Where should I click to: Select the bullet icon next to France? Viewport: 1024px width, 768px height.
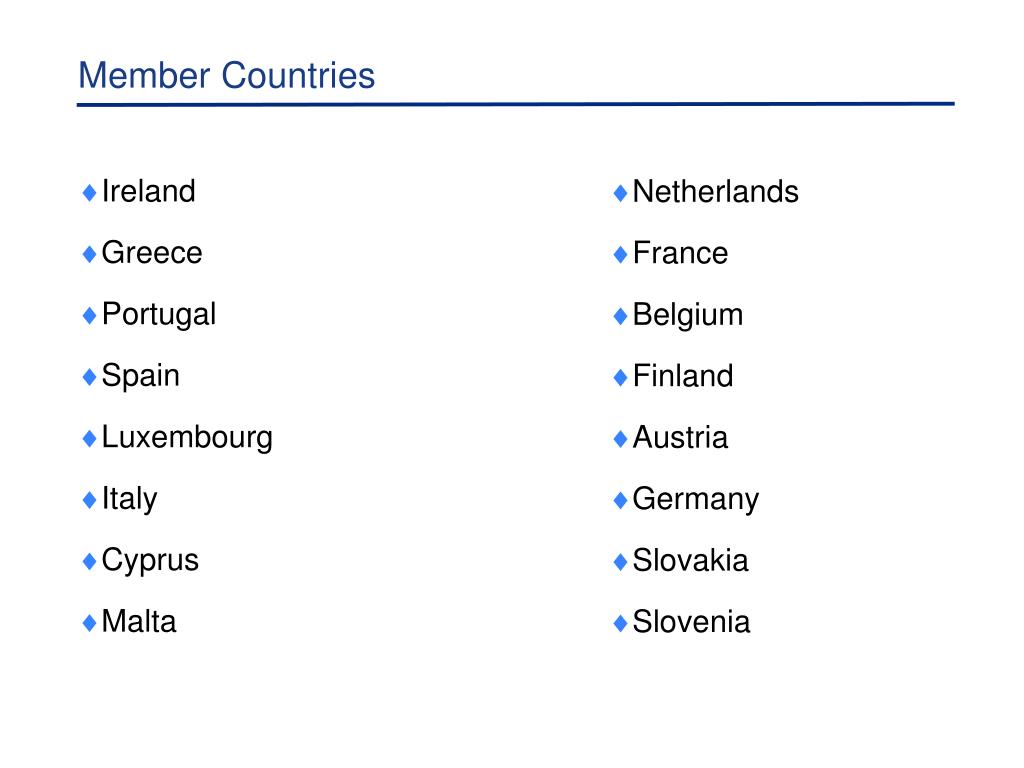(x=620, y=254)
